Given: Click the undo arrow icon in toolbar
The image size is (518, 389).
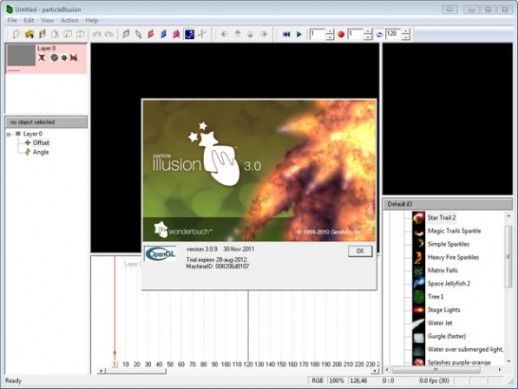Looking at the screenshot, I should (97, 34).
